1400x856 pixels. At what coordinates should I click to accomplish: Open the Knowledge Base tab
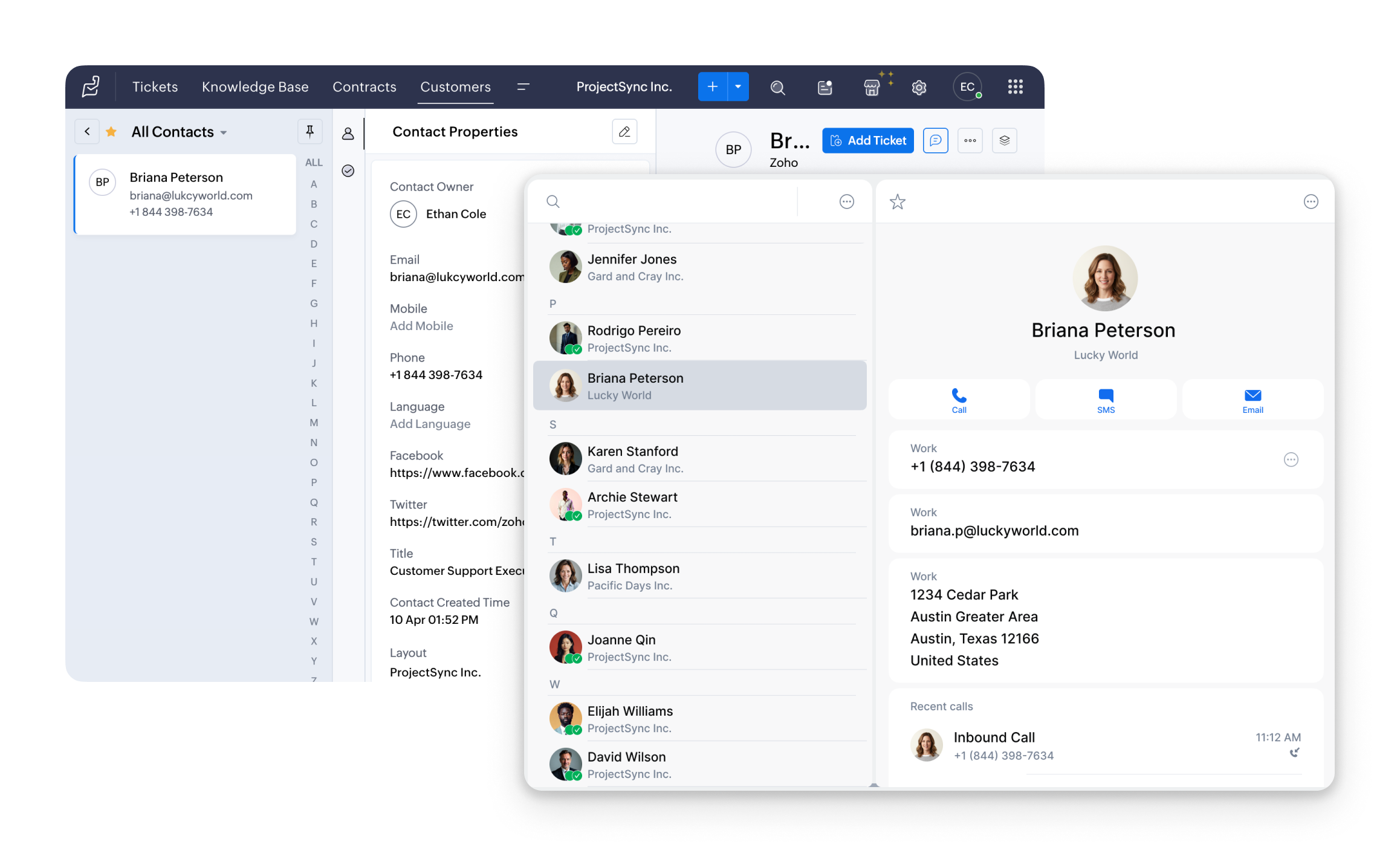tap(255, 87)
